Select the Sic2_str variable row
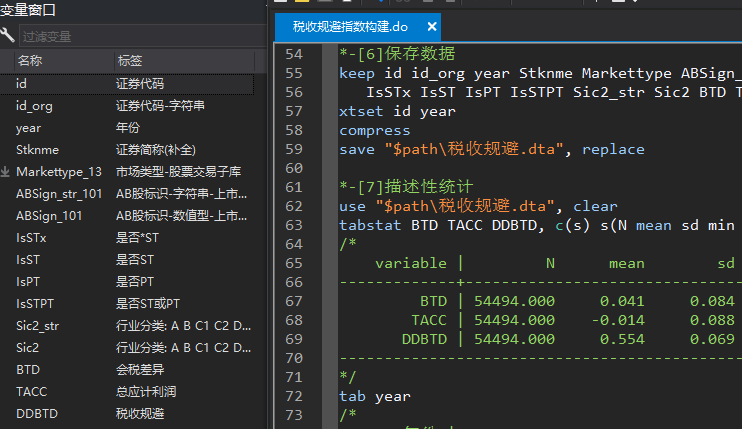This screenshot has width=742, height=429. point(37,326)
